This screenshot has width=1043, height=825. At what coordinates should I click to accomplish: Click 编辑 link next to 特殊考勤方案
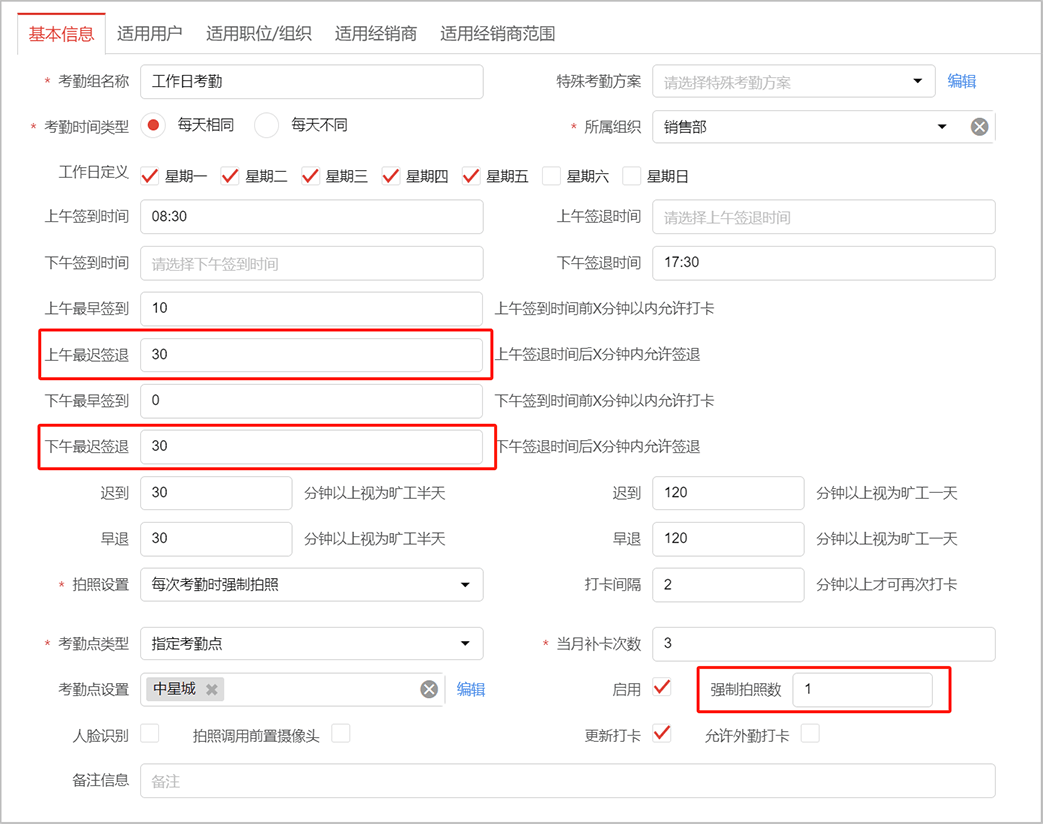click(x=962, y=82)
